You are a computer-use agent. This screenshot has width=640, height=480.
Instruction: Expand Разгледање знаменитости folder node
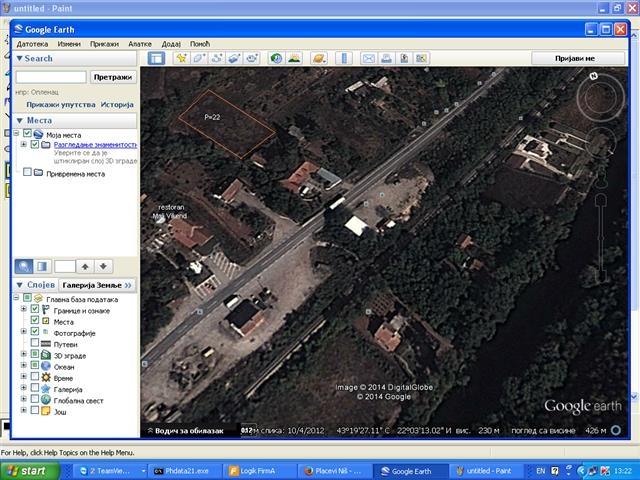(24, 144)
